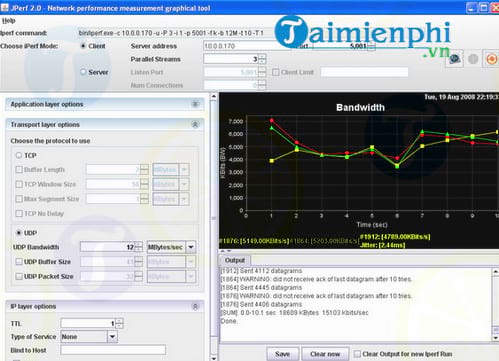Switch to the Output tab
The image size is (499, 361).
[x=235, y=260]
